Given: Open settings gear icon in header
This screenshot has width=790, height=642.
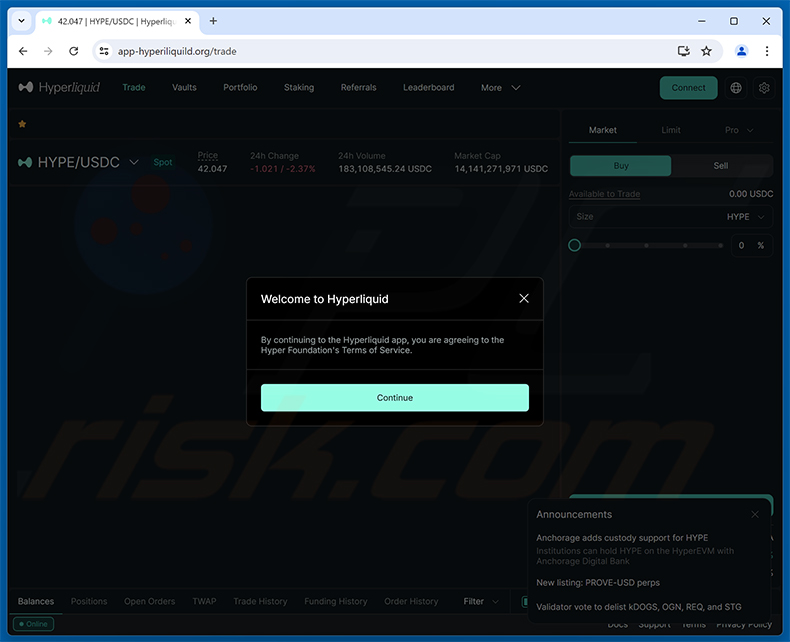Looking at the screenshot, I should point(764,88).
